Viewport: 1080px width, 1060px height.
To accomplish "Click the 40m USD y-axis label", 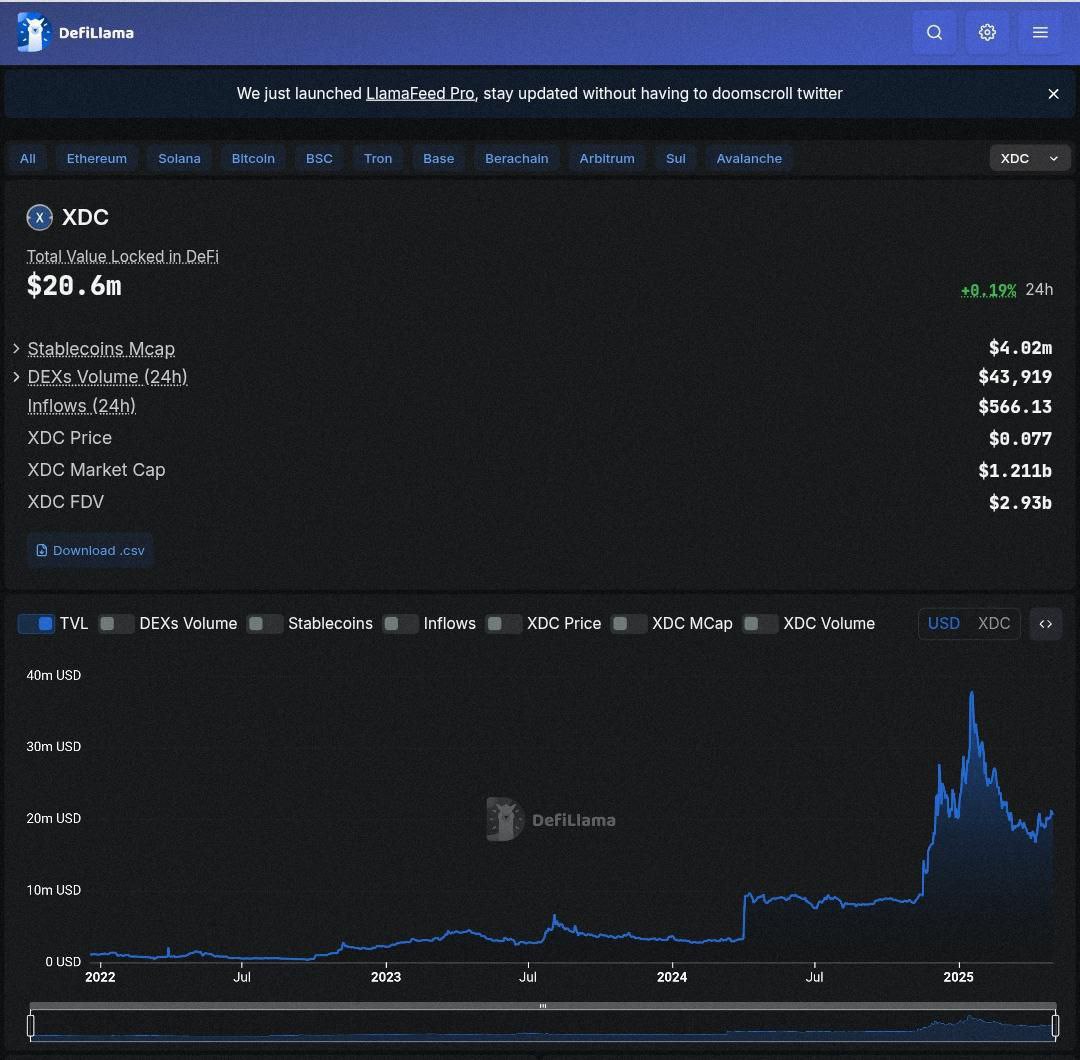I will pos(54,676).
